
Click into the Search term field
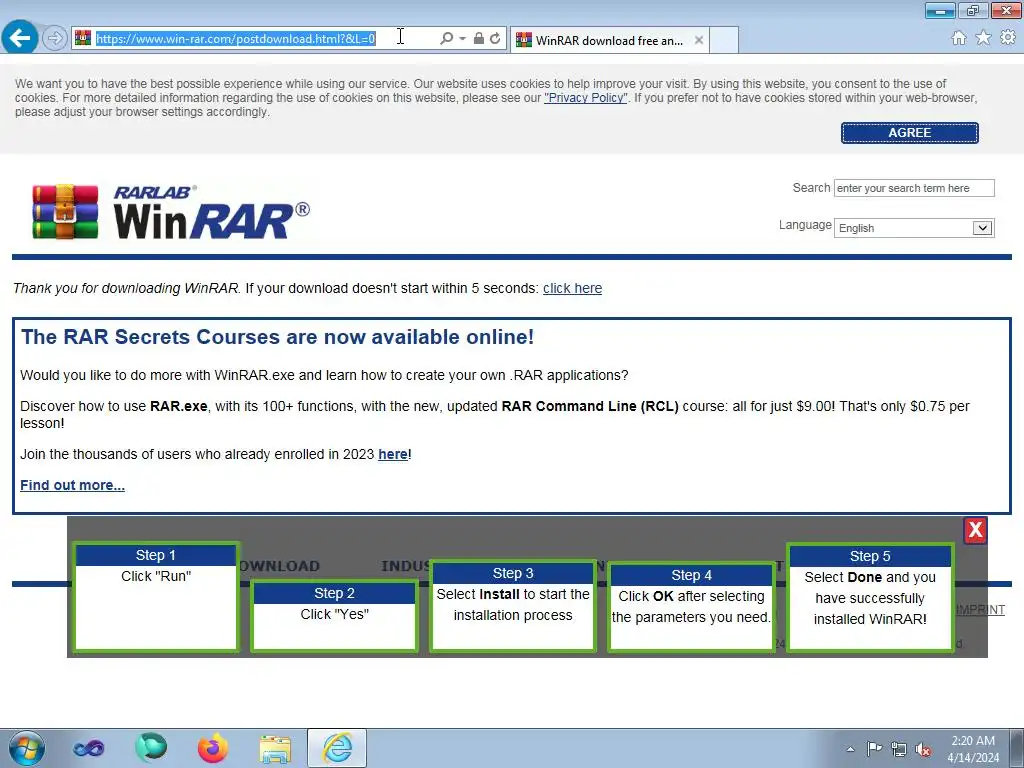tap(914, 188)
